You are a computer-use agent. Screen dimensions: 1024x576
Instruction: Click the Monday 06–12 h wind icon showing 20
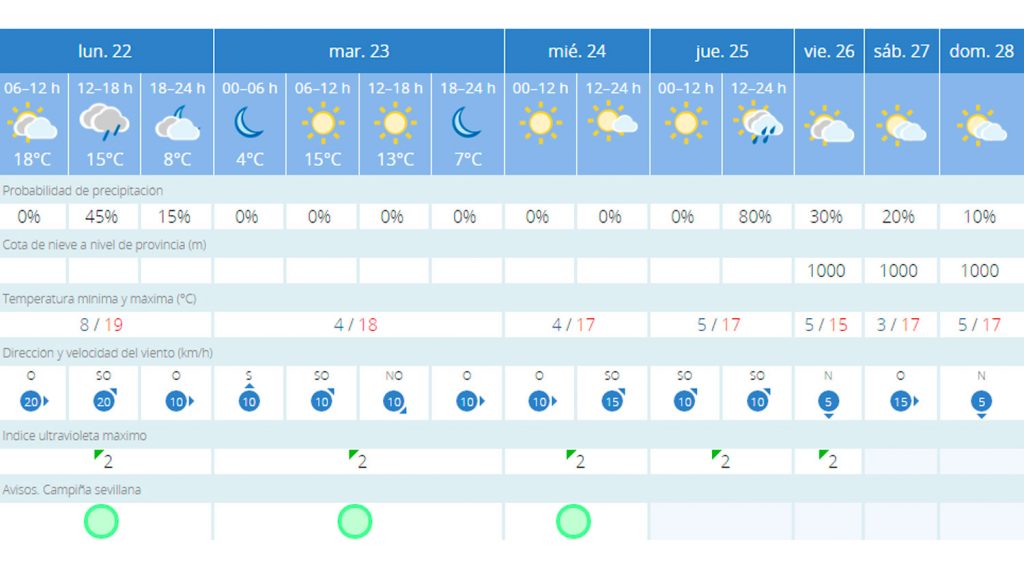tap(32, 401)
